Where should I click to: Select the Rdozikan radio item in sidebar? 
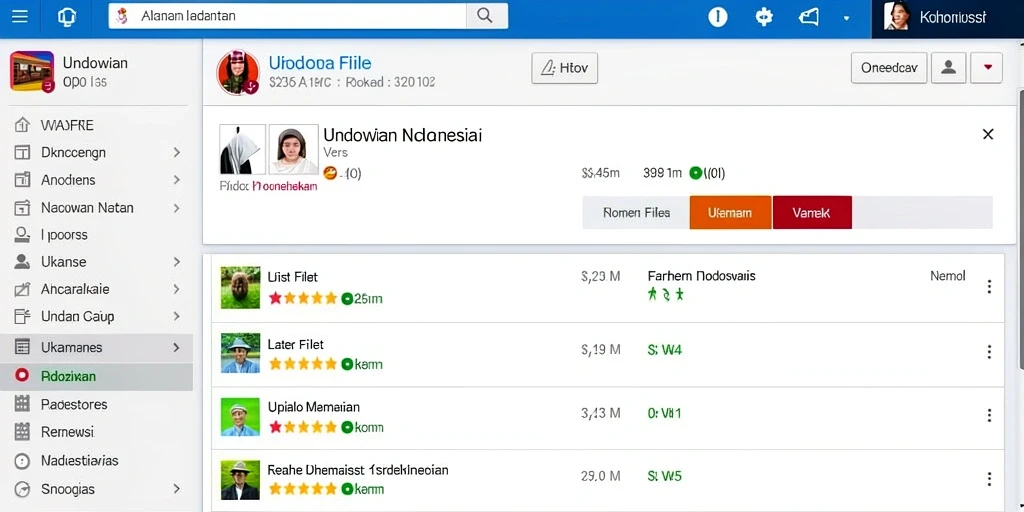97,376
